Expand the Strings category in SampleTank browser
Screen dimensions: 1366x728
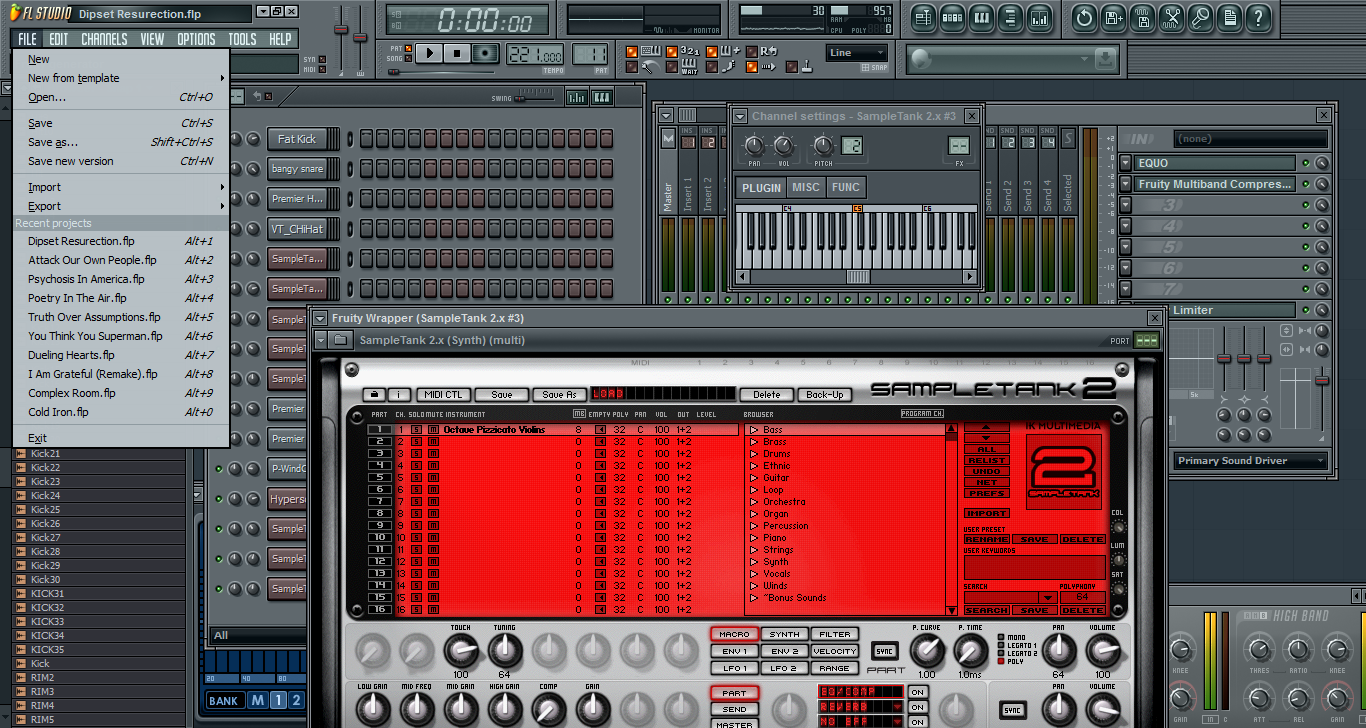754,550
